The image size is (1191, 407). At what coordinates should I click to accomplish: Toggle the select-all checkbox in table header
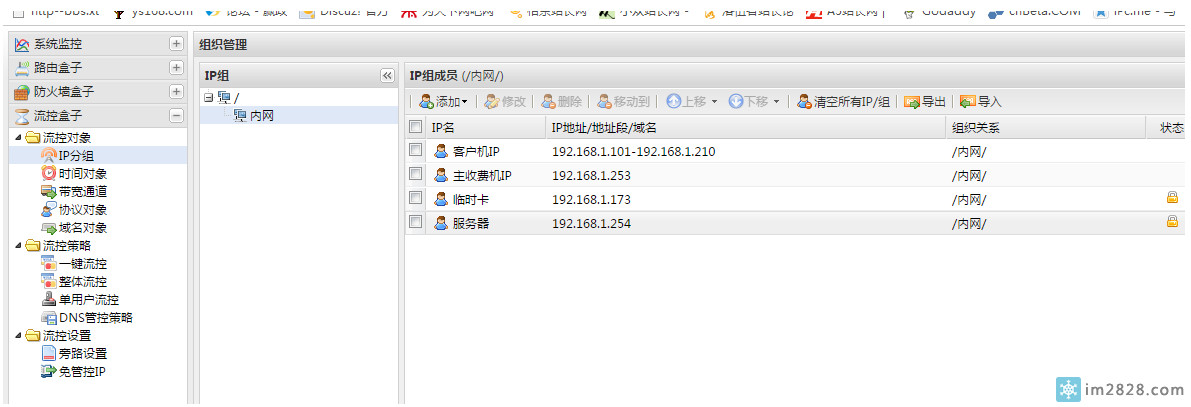pyautogui.click(x=416, y=127)
